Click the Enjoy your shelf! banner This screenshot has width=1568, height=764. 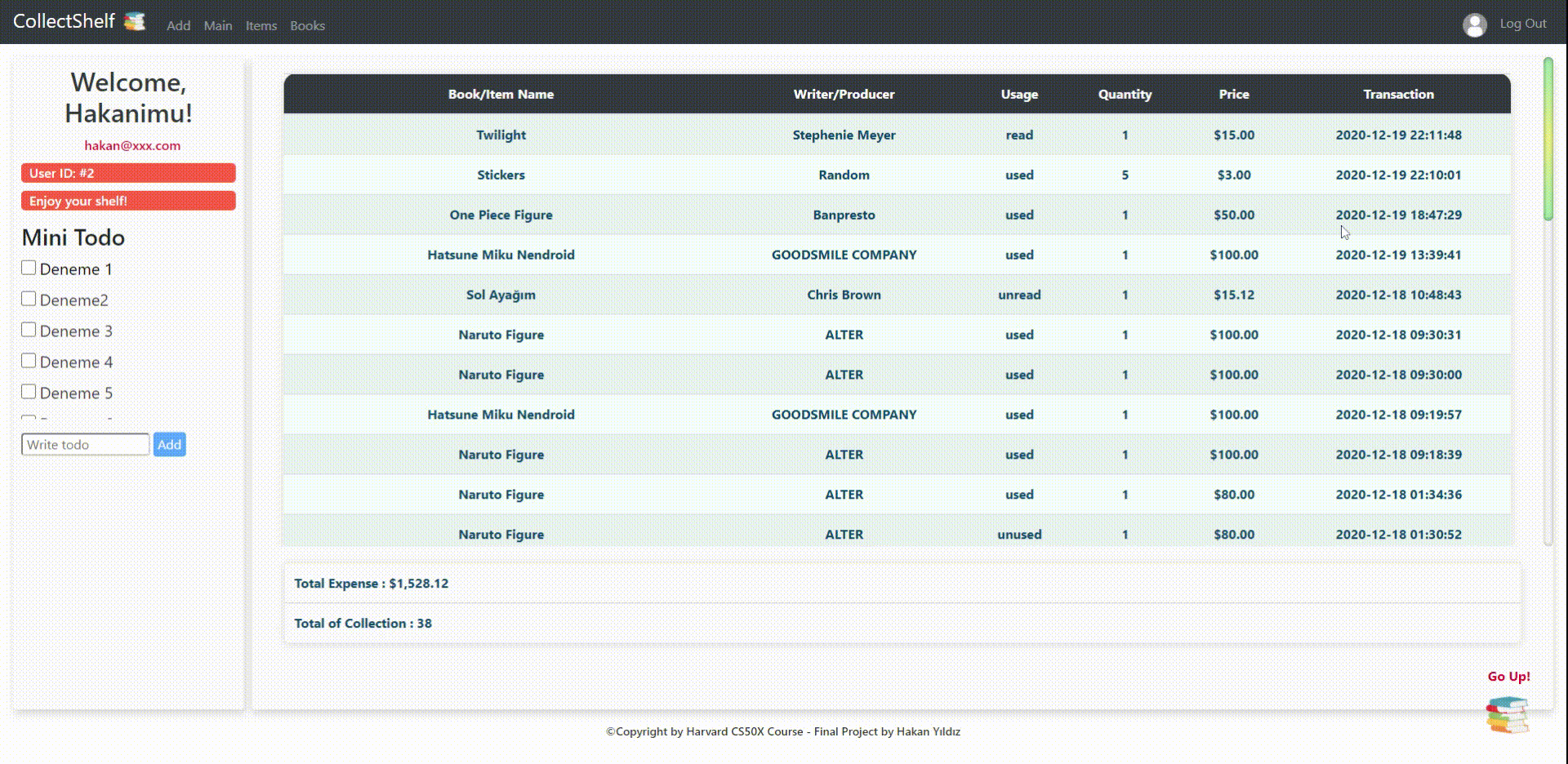coord(128,201)
